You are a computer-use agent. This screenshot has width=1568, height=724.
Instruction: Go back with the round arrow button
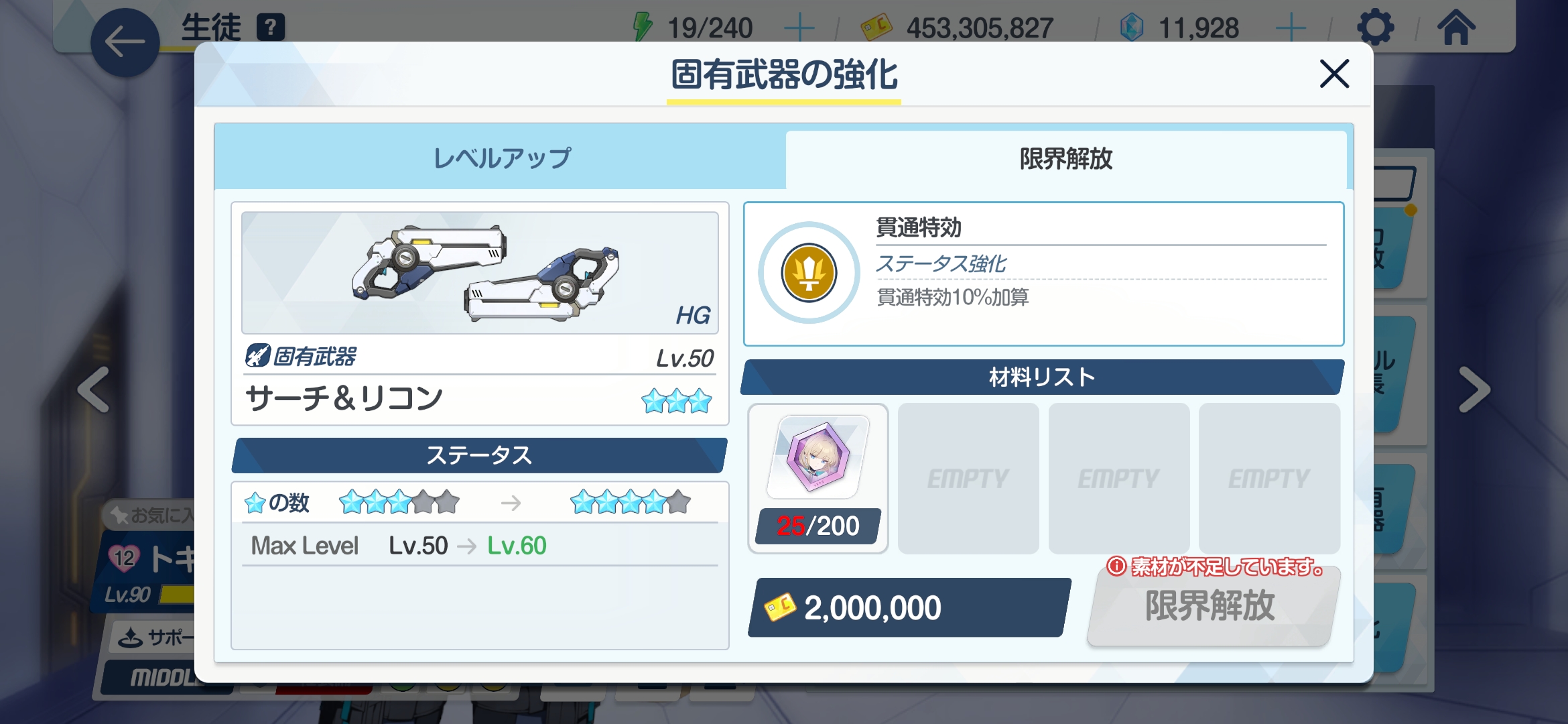point(125,42)
